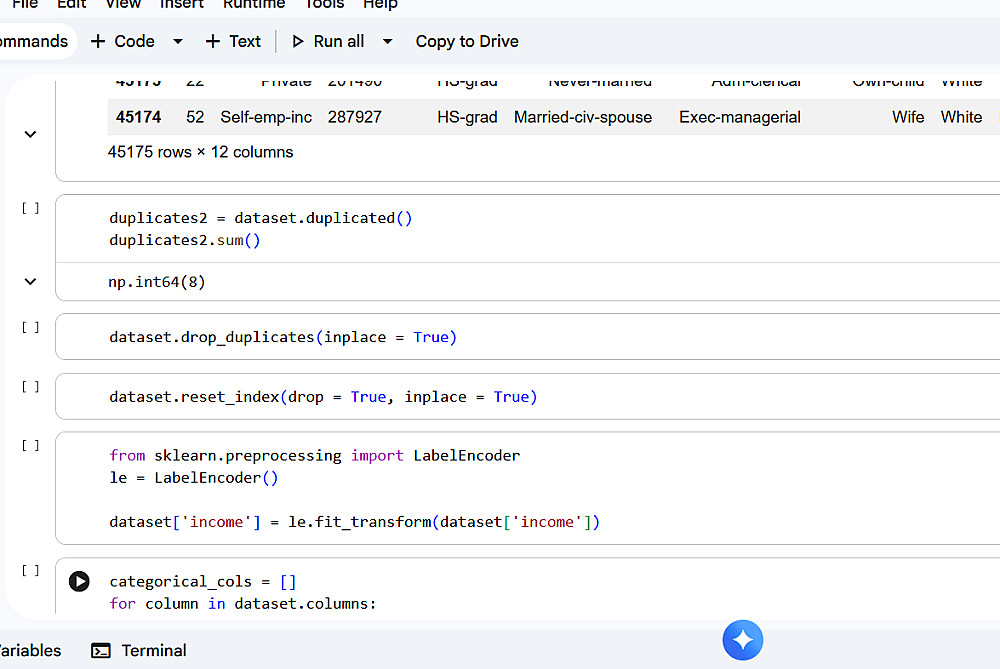Open the Help menu
1000x669 pixels.
tap(380, 4)
